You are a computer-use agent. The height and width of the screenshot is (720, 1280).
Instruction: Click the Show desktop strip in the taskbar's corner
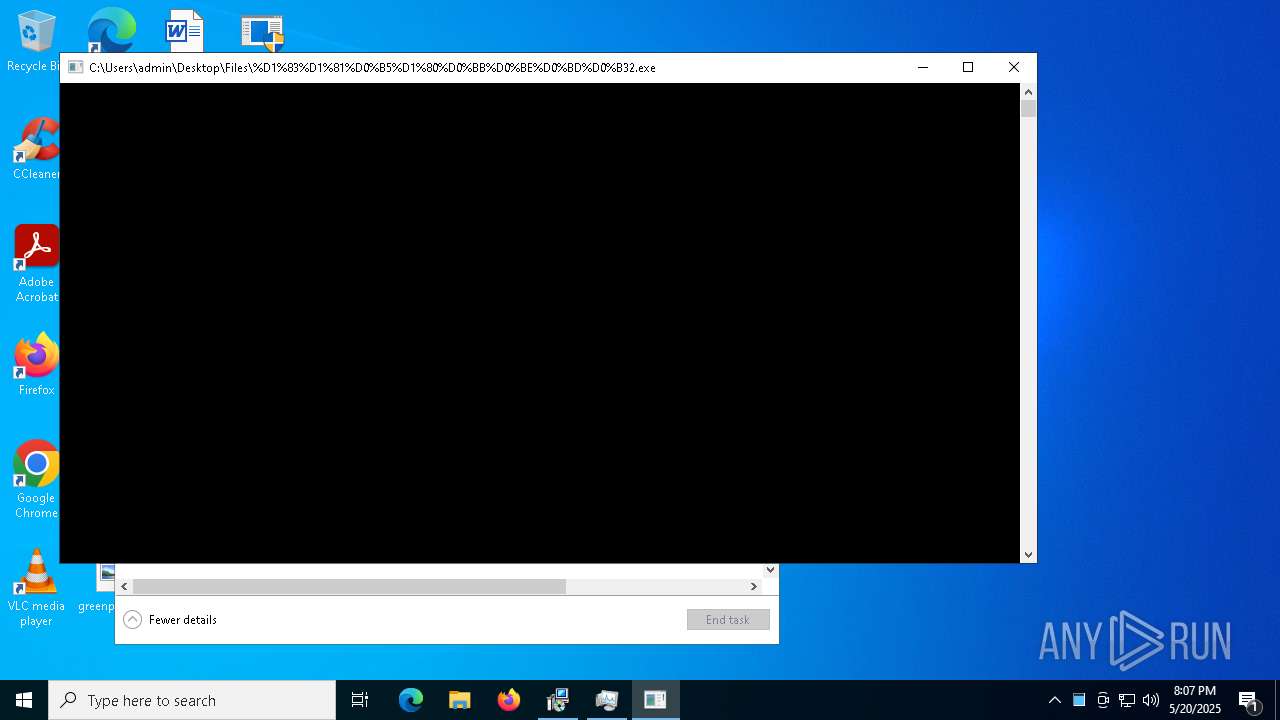coord(1277,700)
